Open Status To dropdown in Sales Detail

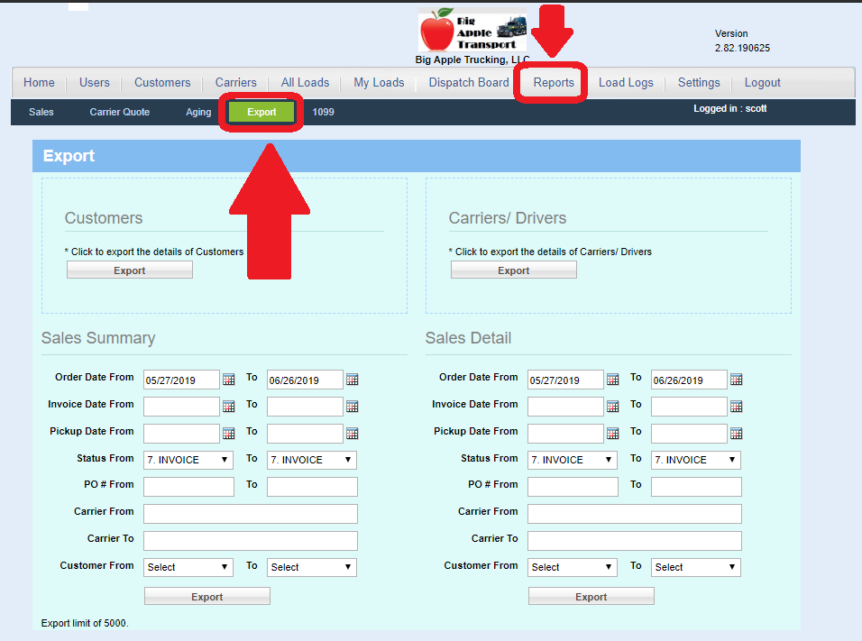click(695, 459)
